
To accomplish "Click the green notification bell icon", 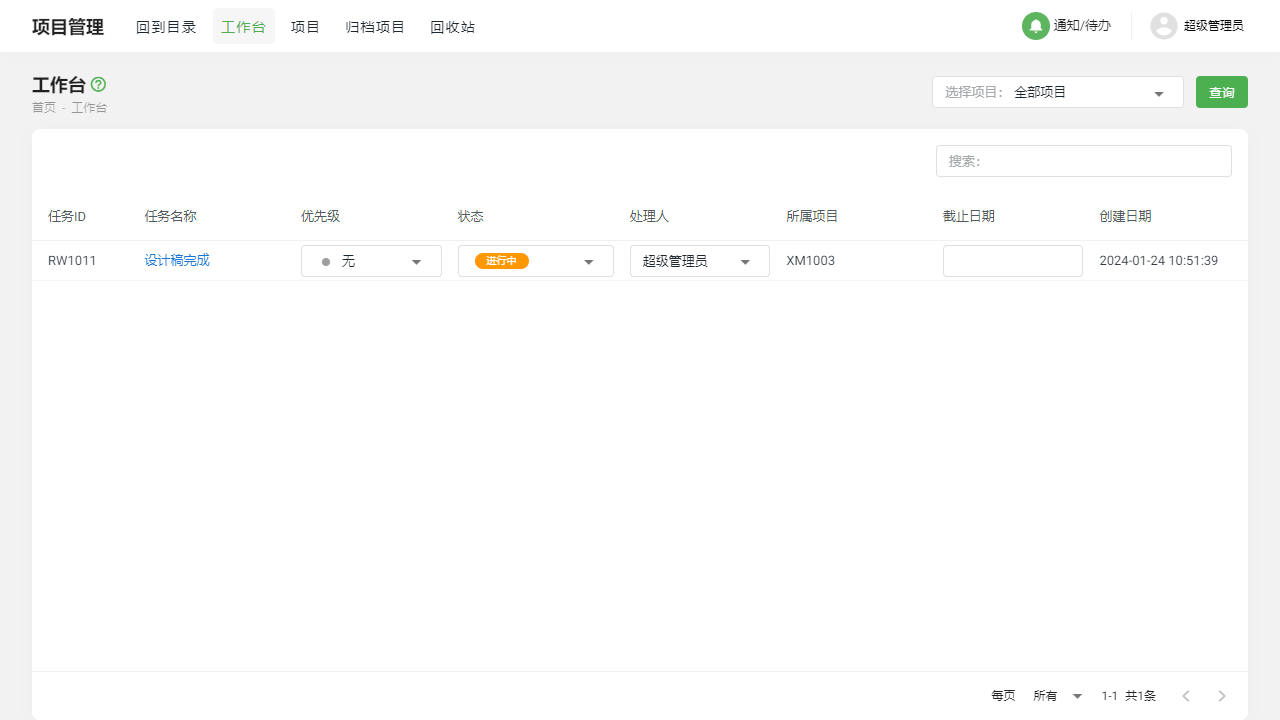I will point(1035,26).
